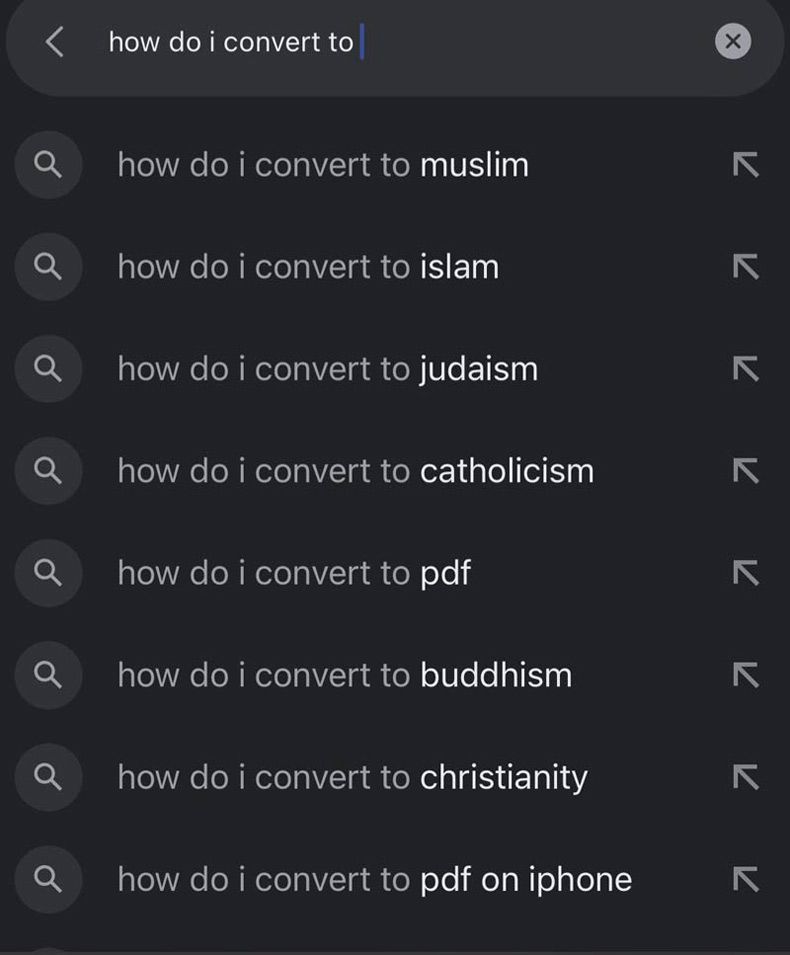Tap the arrow next to 'pdf on iphone'
Viewport: 790px width, 955px height.
tap(745, 879)
